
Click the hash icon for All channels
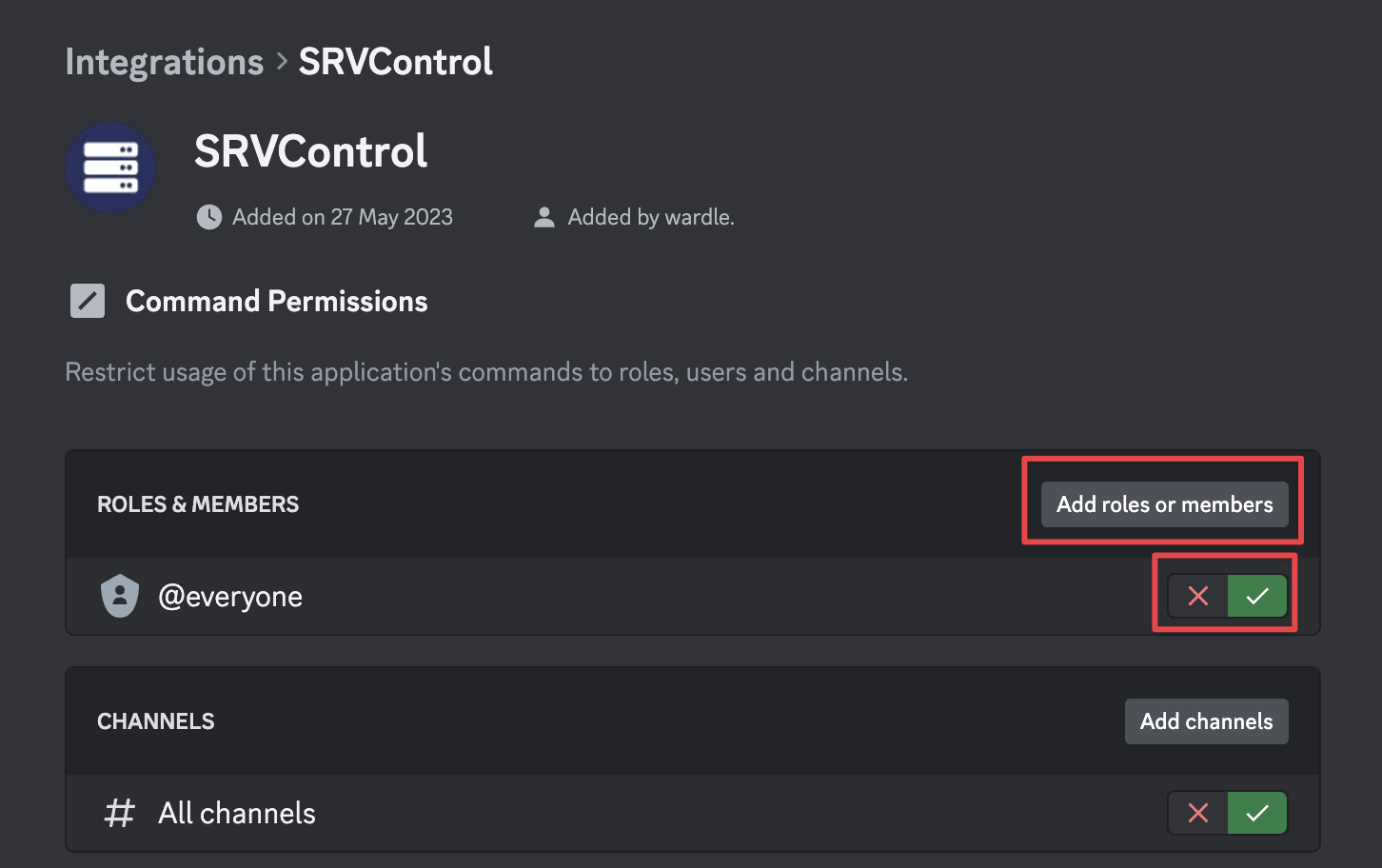coord(120,813)
